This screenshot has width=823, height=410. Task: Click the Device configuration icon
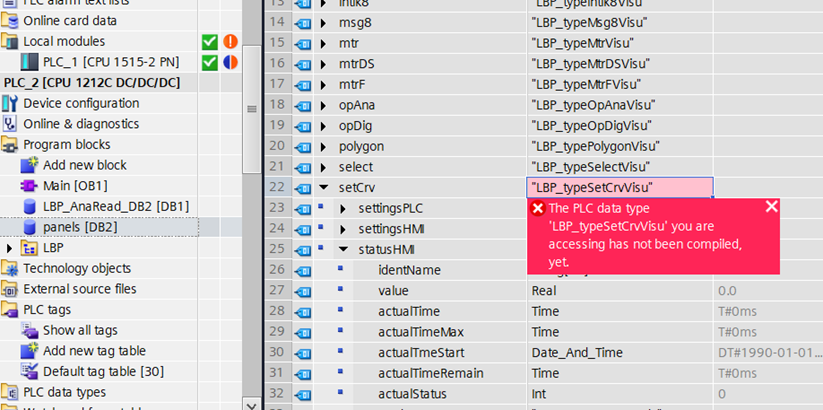click(10, 103)
